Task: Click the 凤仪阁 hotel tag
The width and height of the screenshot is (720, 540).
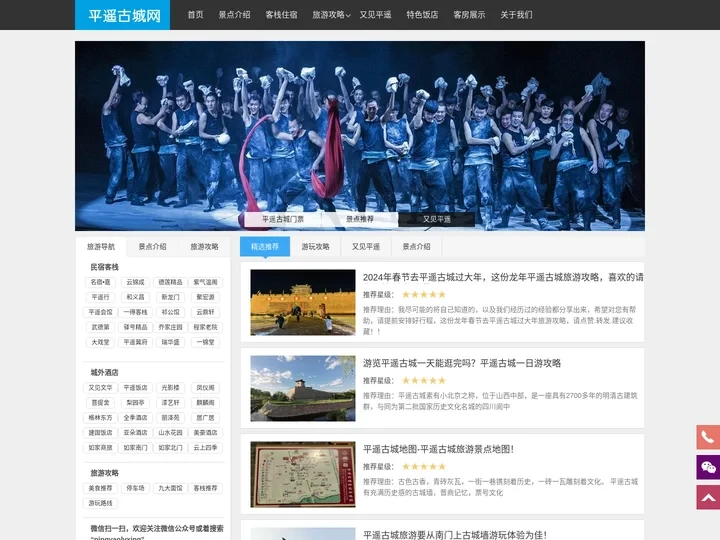Action: 205,388
